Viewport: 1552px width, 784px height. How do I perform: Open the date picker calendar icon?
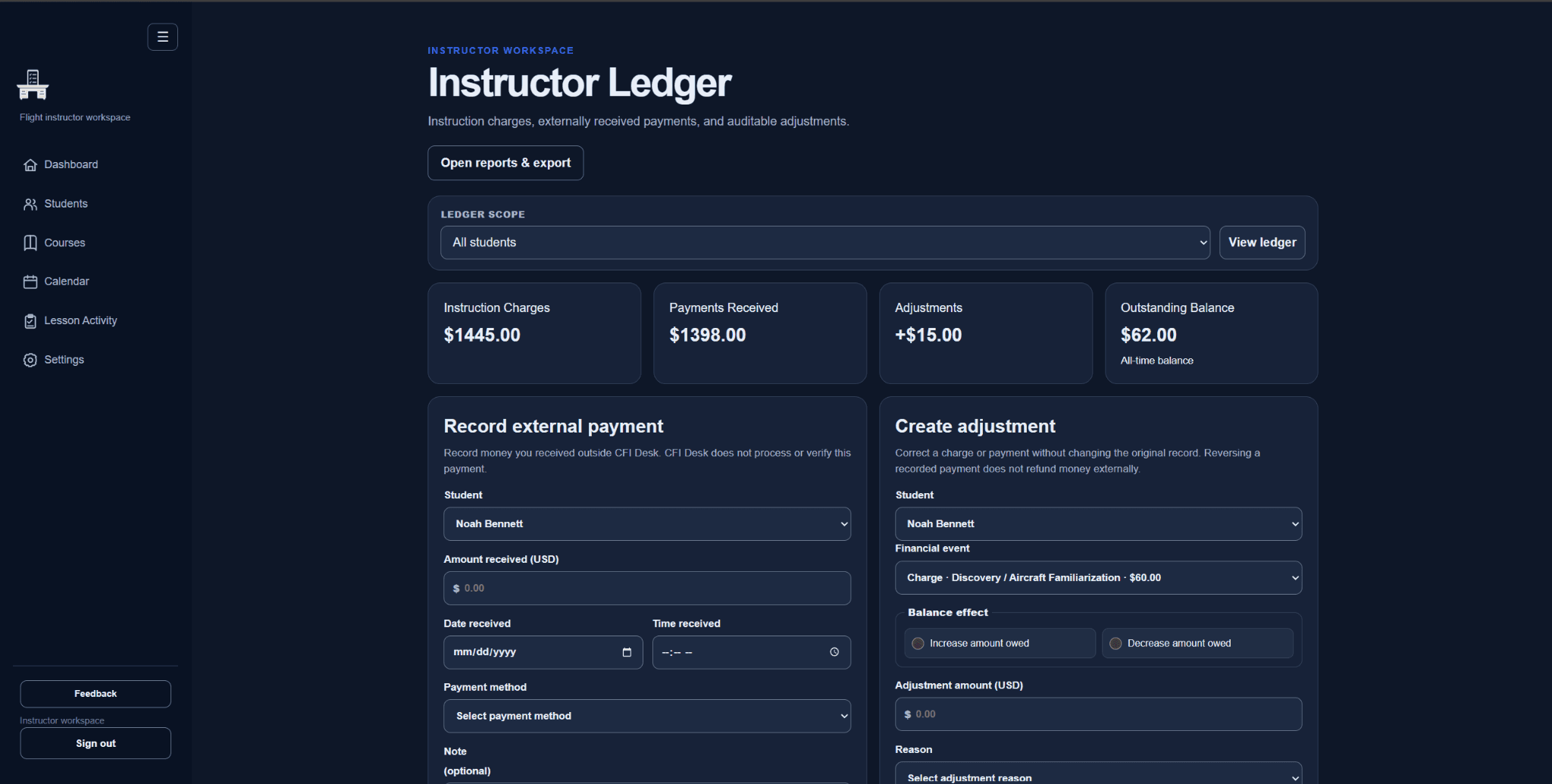tap(627, 652)
